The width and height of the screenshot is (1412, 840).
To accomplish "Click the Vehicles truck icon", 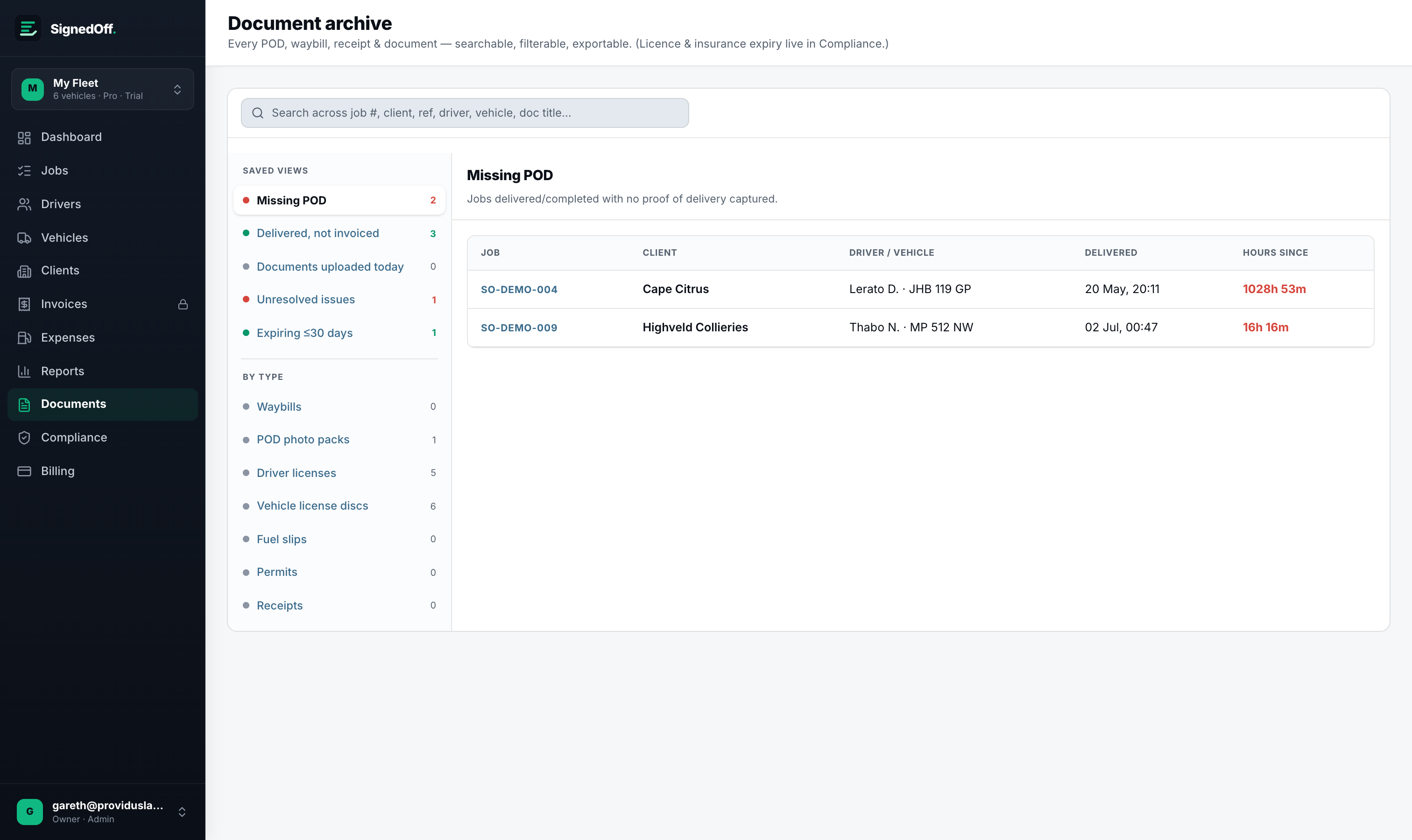I will click(x=24, y=238).
